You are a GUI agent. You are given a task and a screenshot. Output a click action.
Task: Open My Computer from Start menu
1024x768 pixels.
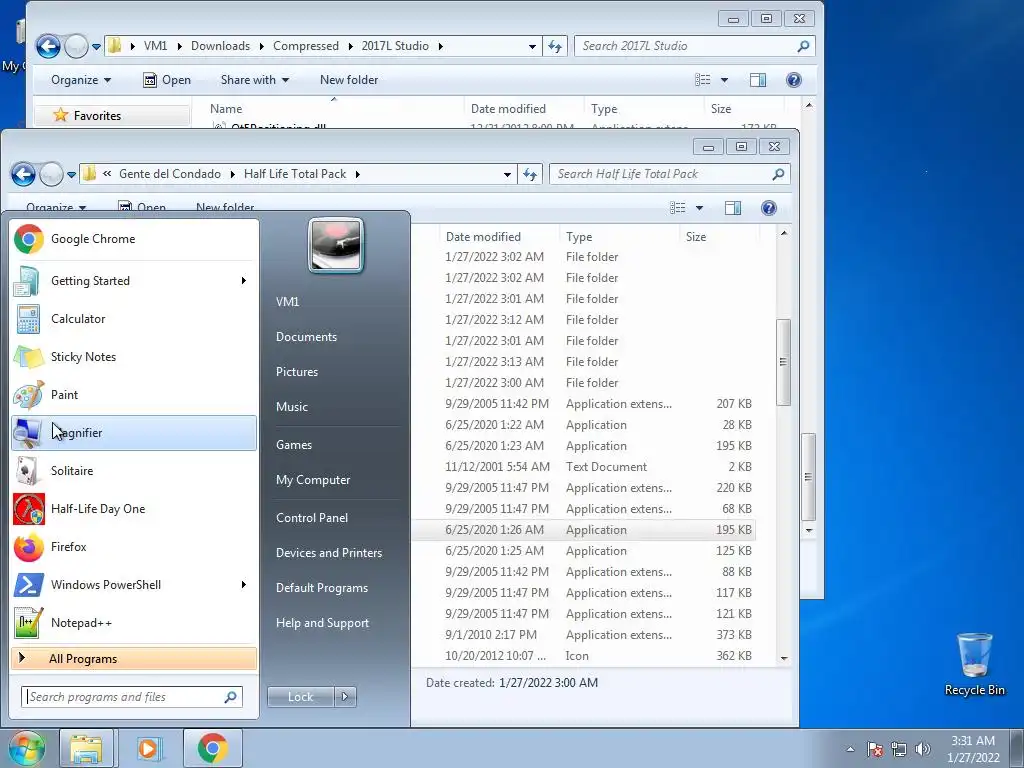pyautogui.click(x=313, y=480)
